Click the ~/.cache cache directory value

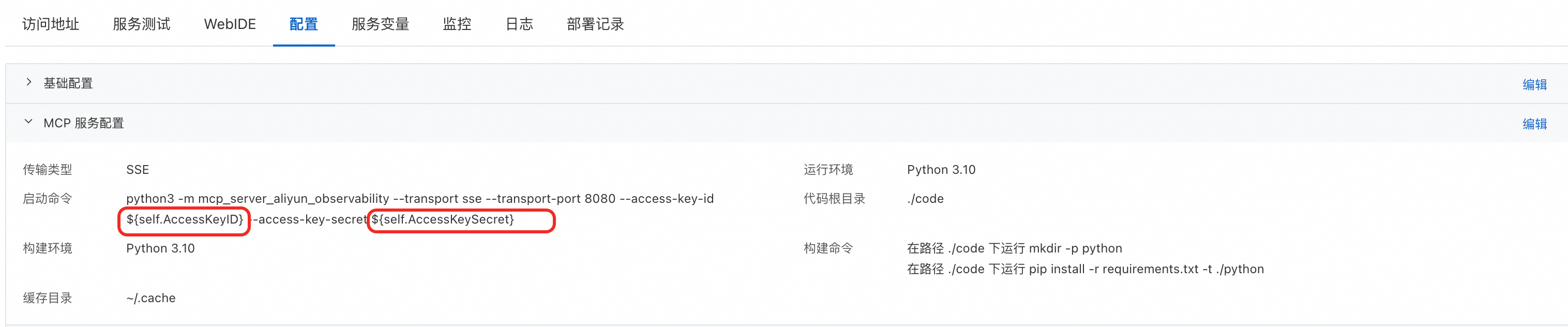tap(150, 298)
